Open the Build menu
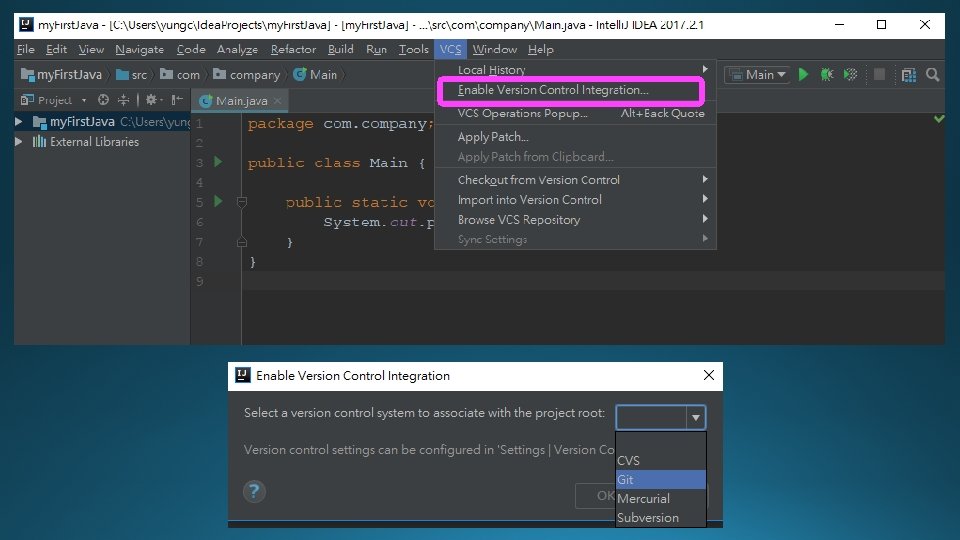Screen dimensions: 960x540 tap(340, 49)
